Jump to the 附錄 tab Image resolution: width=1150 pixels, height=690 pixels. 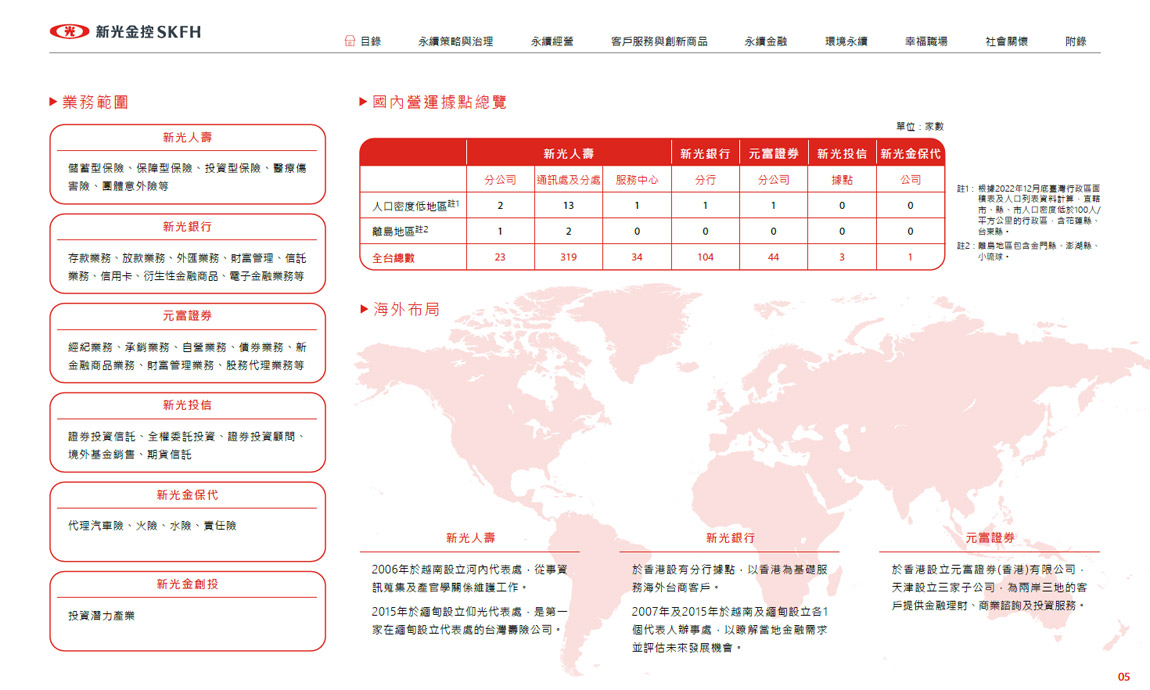1076,42
